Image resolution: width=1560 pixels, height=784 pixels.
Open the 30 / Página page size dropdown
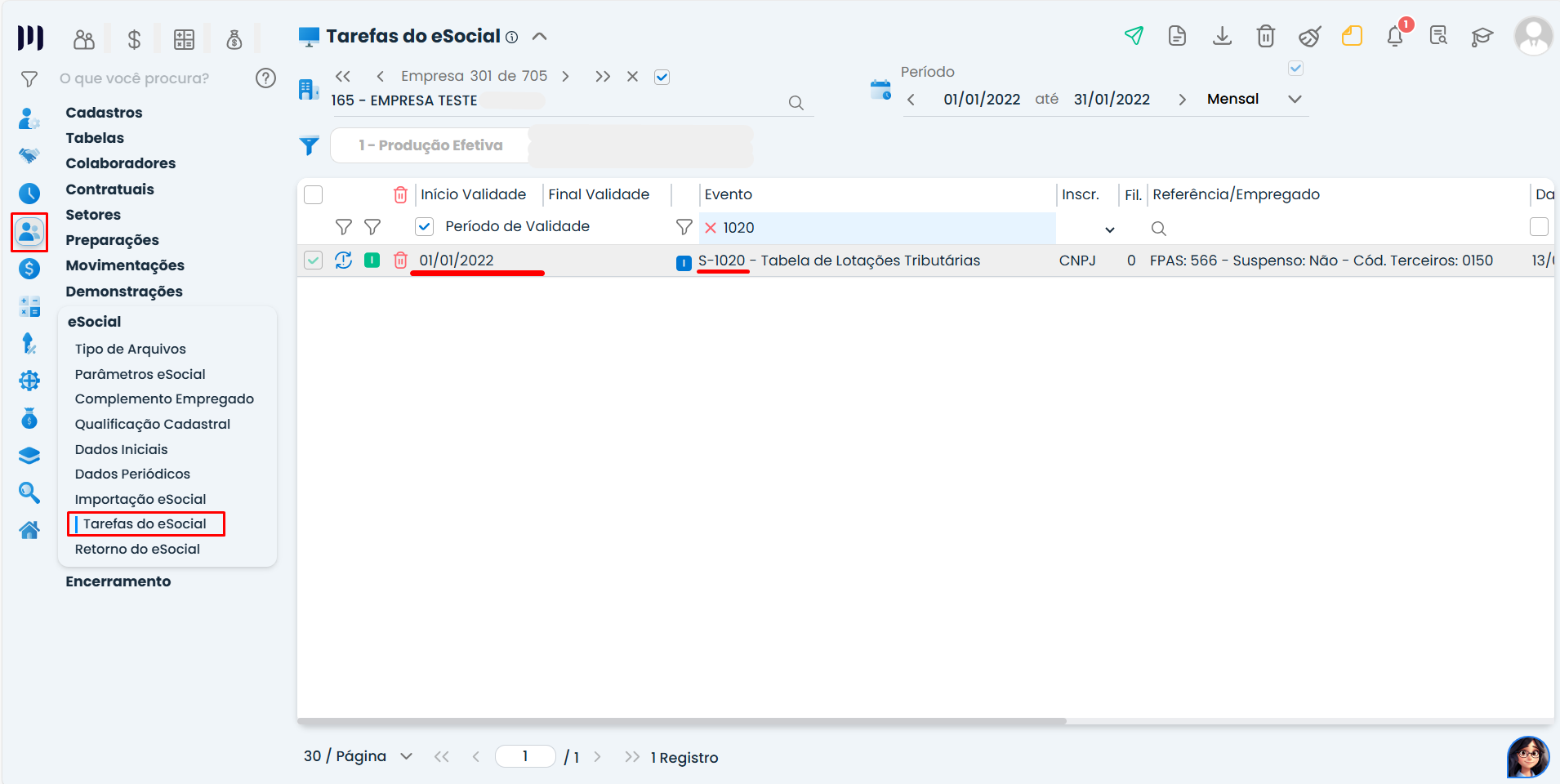[358, 756]
